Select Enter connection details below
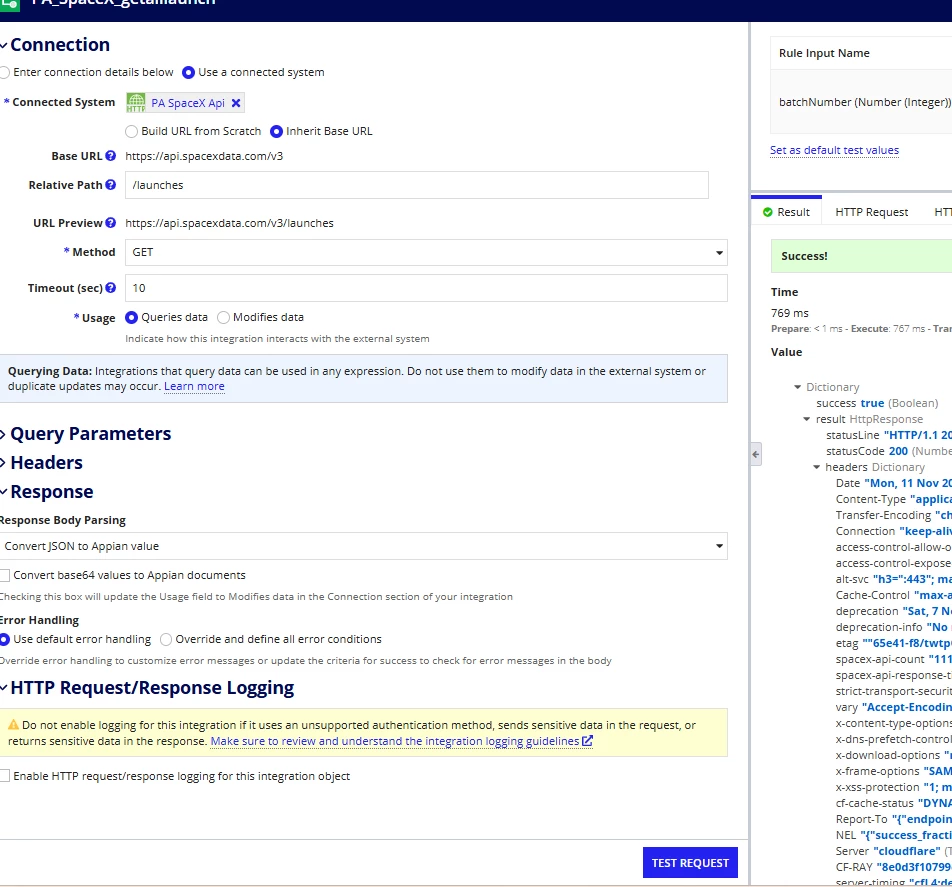Screen dimensions: 952x887 click(x=5, y=72)
